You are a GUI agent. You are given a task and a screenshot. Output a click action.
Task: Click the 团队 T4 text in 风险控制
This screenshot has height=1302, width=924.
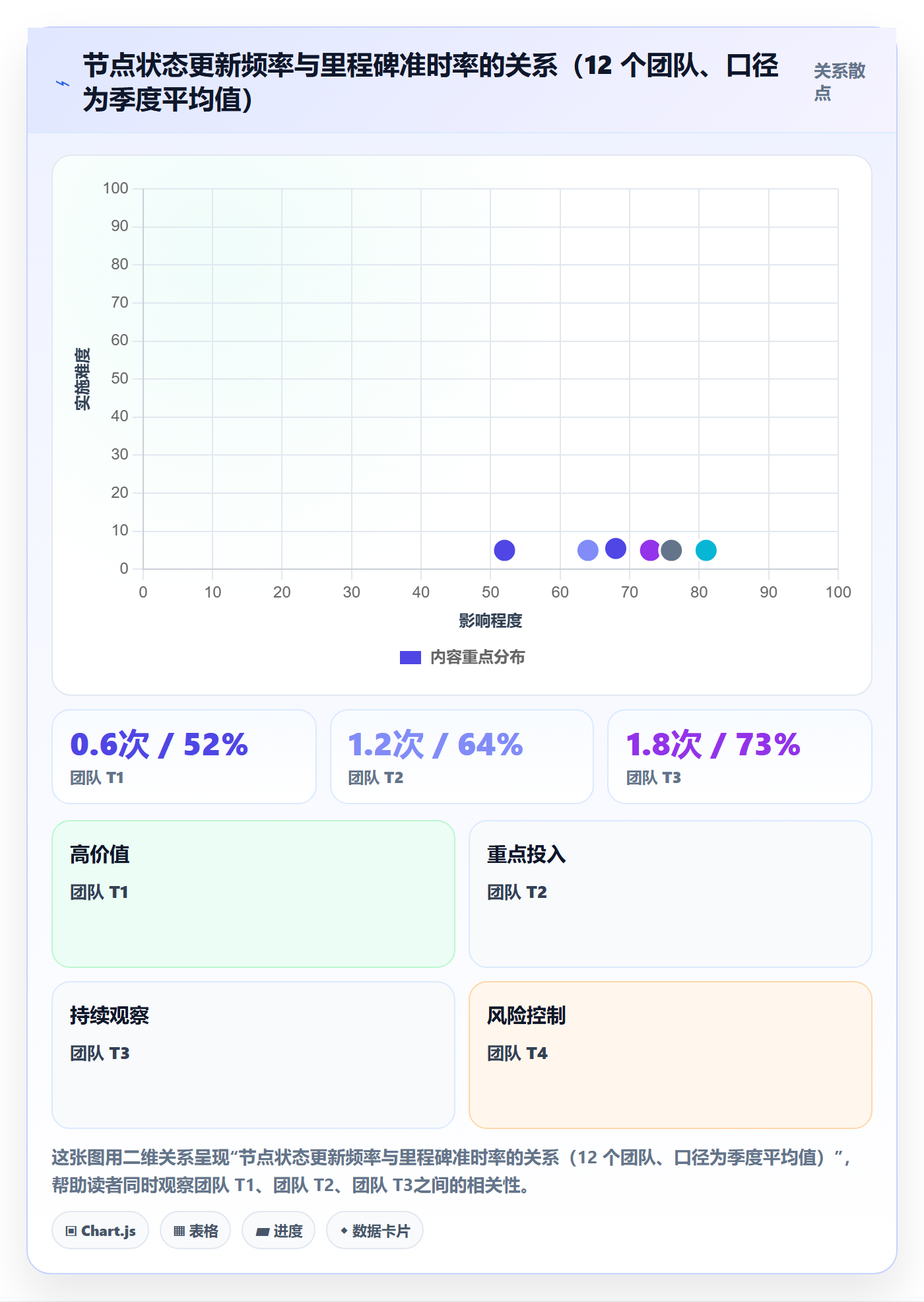[x=517, y=1053]
